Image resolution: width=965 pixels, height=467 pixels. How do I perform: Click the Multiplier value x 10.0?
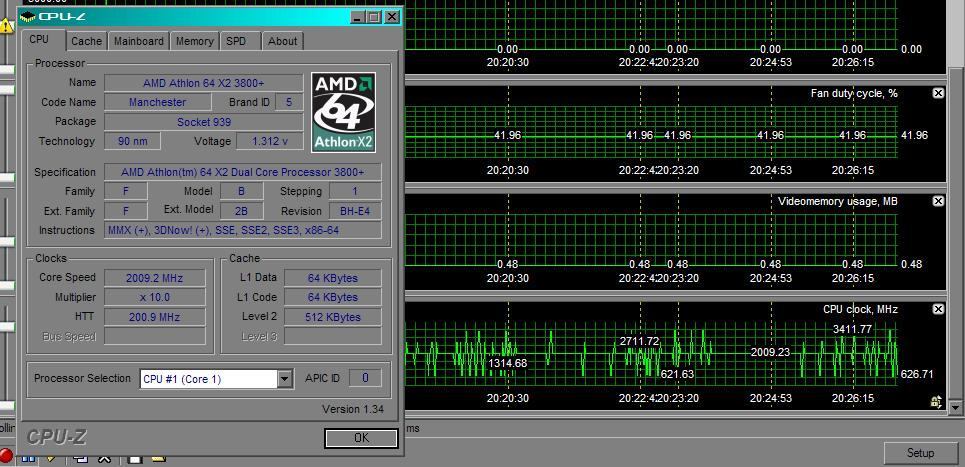pos(154,297)
